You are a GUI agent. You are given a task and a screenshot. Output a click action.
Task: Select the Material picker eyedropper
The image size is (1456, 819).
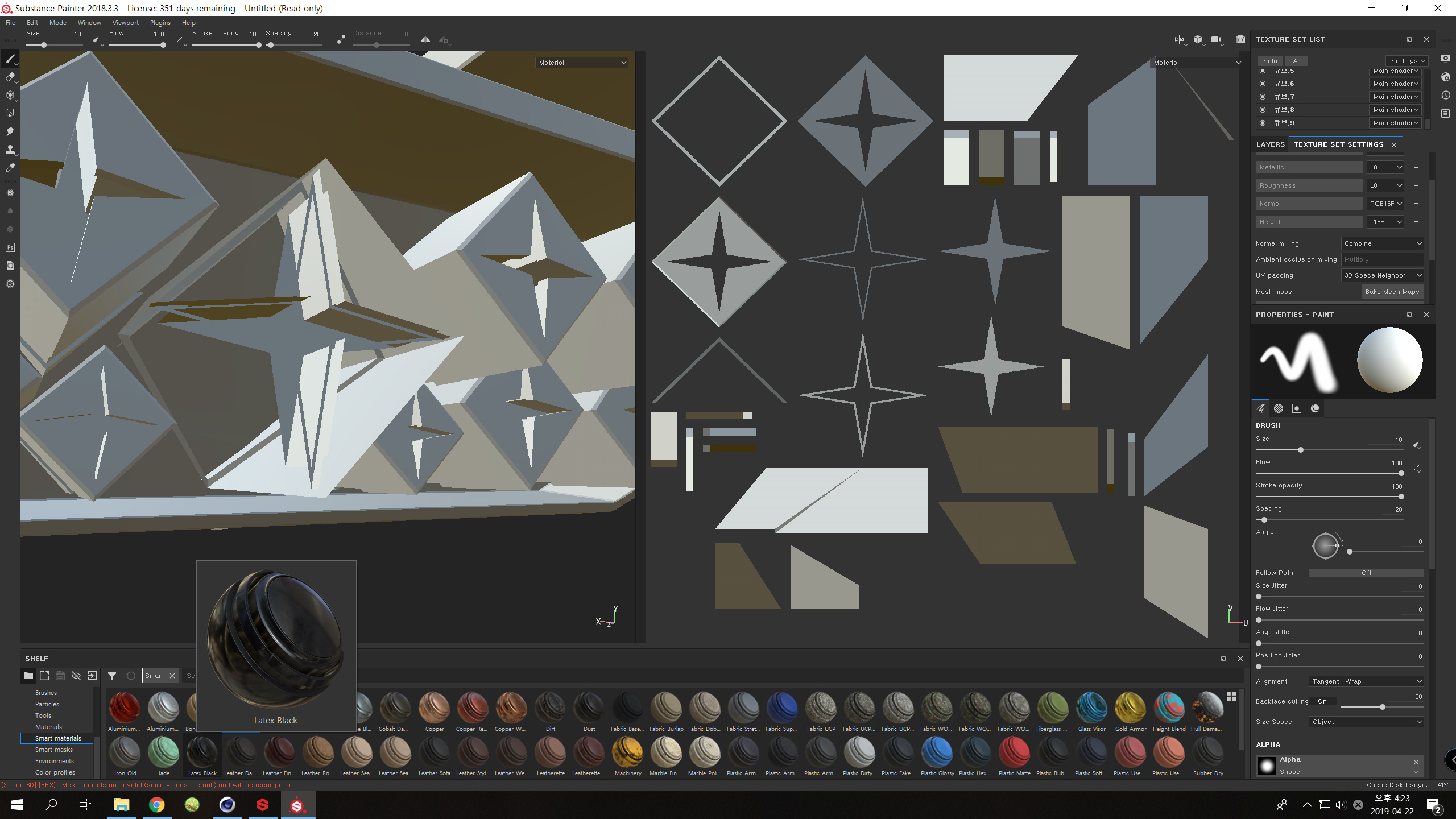click(10, 168)
